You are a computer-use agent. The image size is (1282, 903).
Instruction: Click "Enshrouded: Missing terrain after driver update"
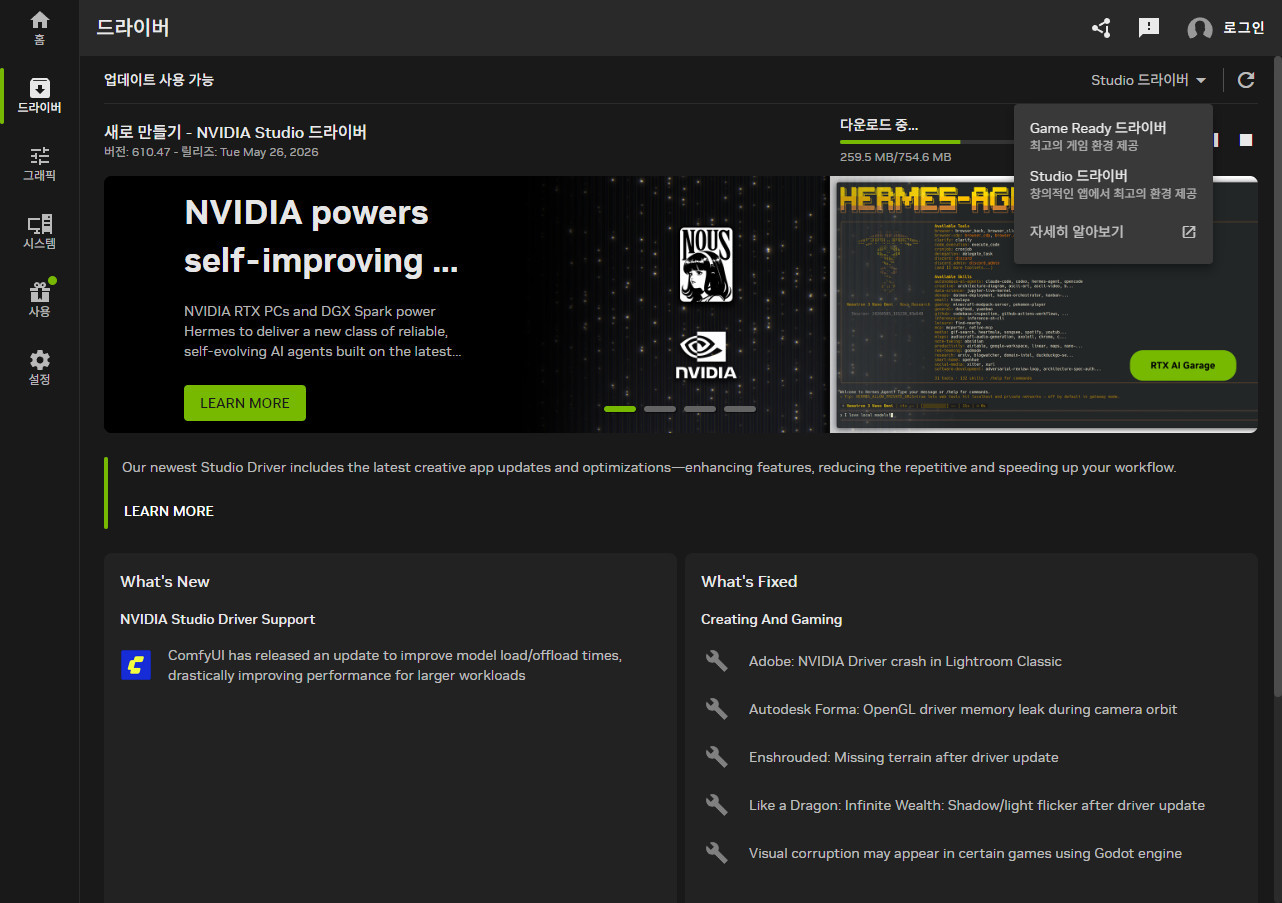click(904, 757)
